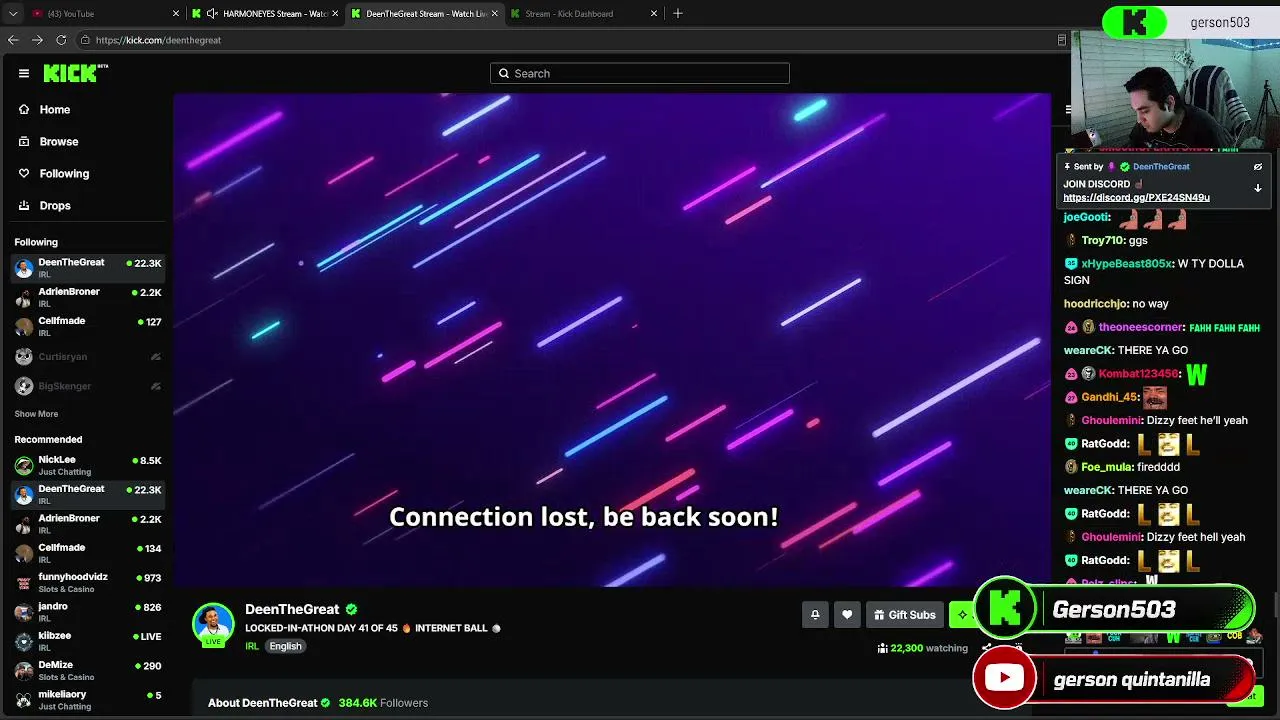Reload the current page

(61, 40)
